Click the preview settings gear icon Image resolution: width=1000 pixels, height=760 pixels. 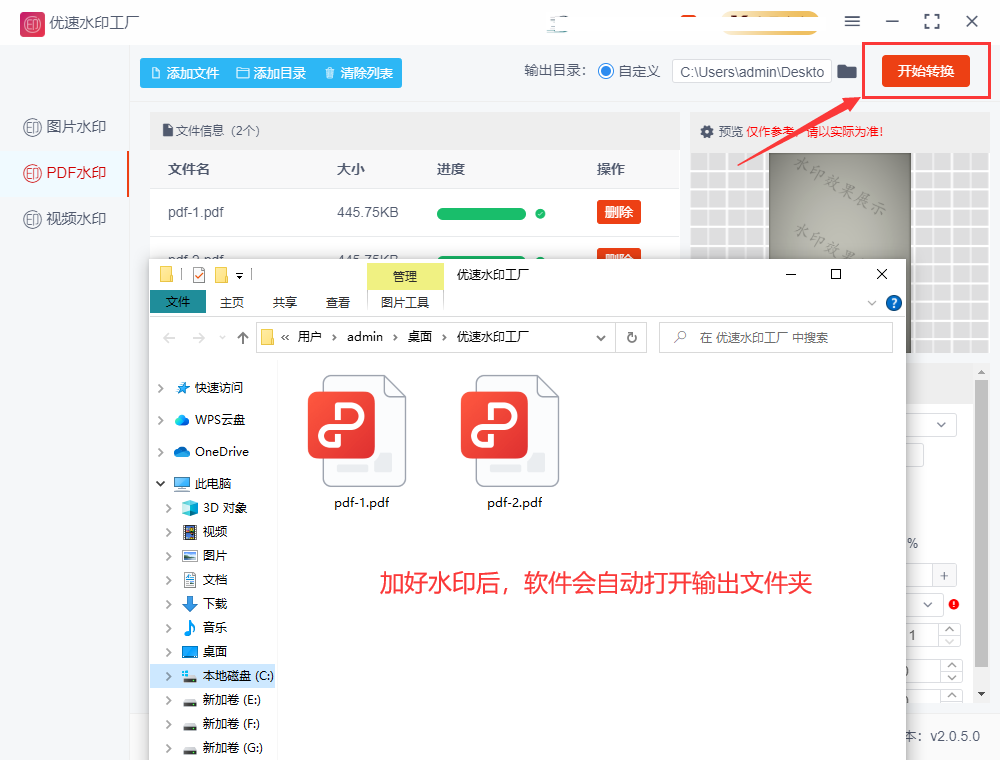(x=707, y=132)
